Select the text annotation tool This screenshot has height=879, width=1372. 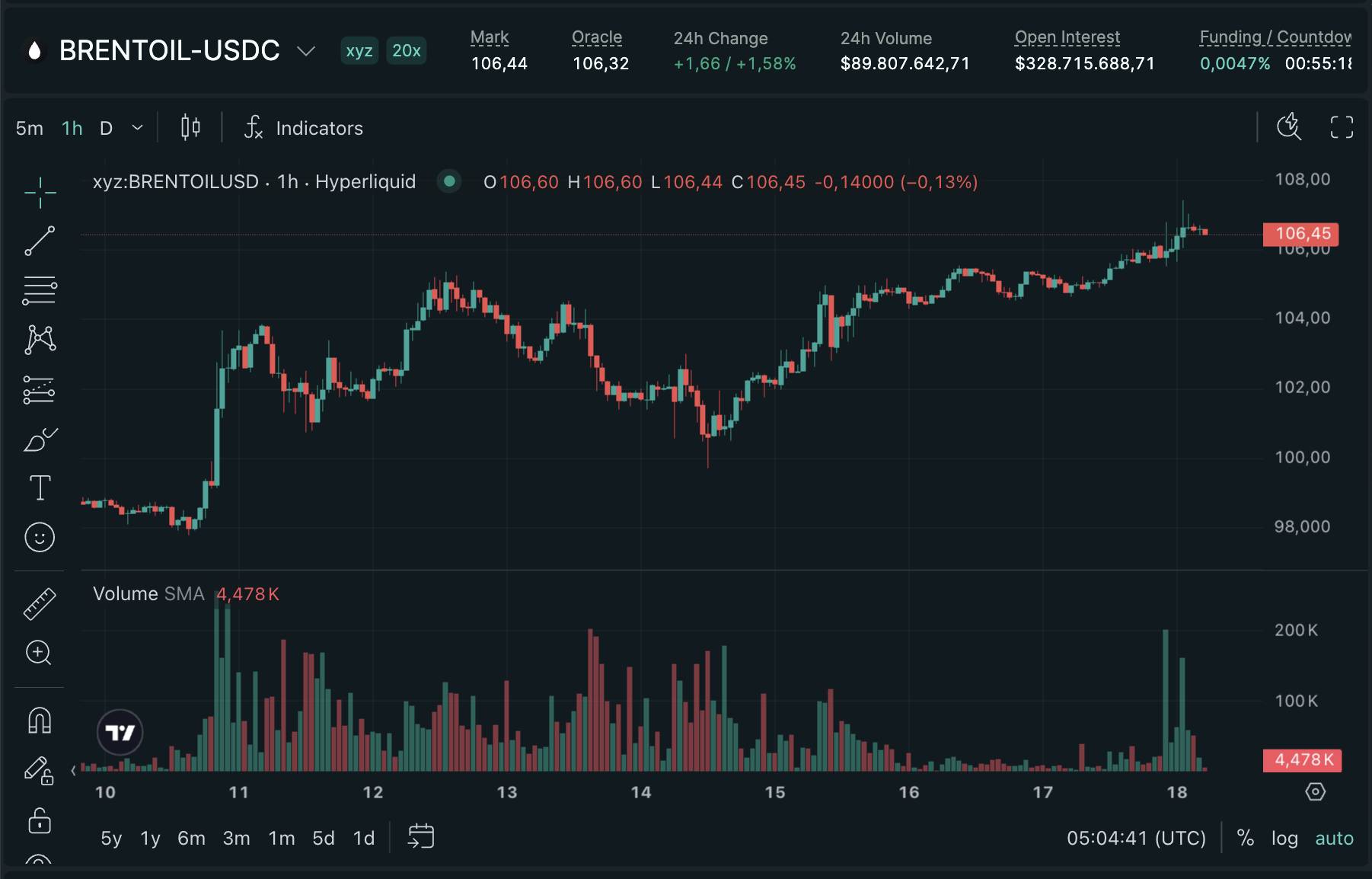click(x=40, y=488)
